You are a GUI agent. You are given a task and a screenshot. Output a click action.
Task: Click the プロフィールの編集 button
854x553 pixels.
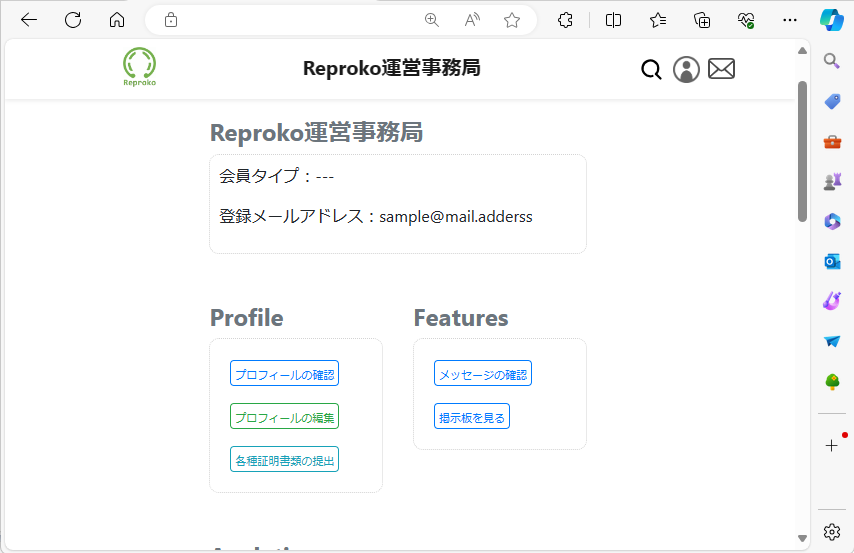(x=284, y=417)
